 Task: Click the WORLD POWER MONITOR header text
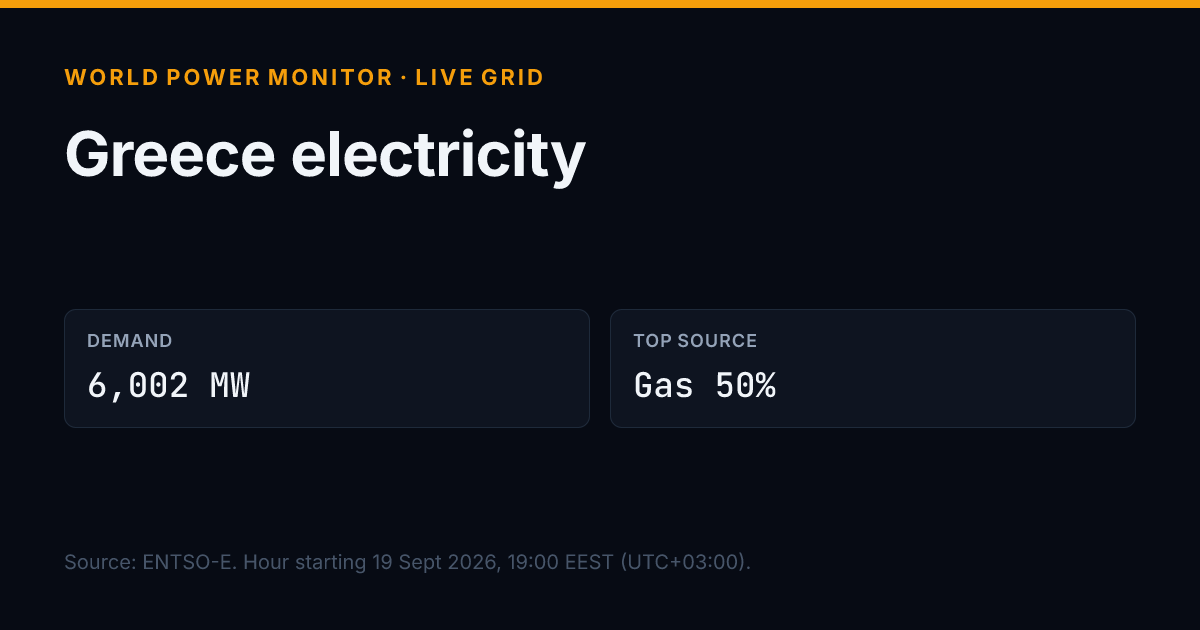[229, 77]
